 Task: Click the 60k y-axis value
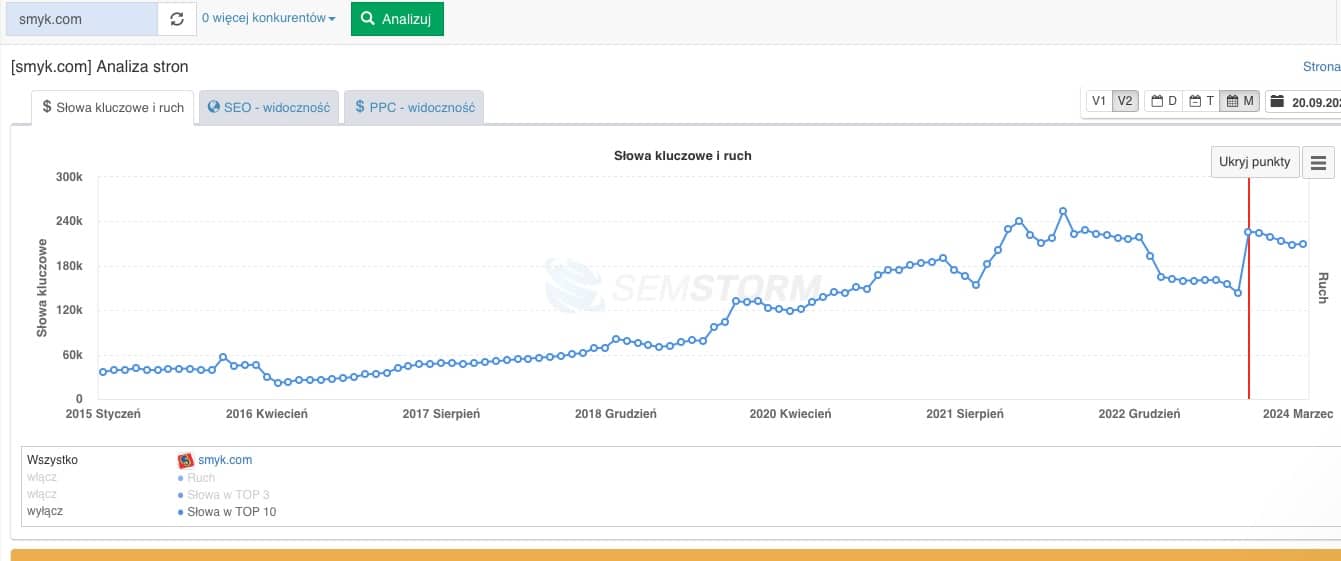click(x=71, y=355)
